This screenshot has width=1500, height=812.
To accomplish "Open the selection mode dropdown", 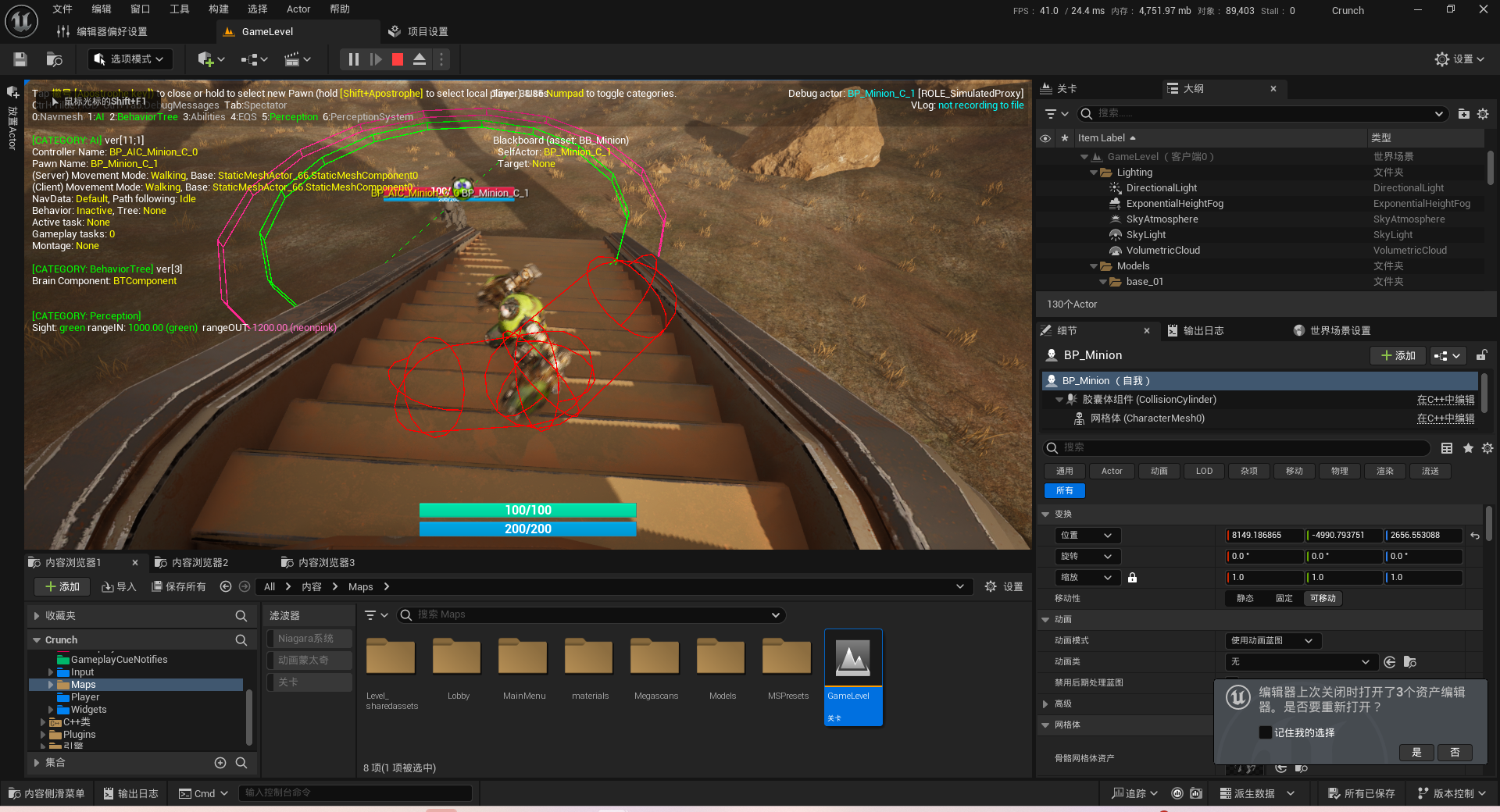I will point(130,59).
